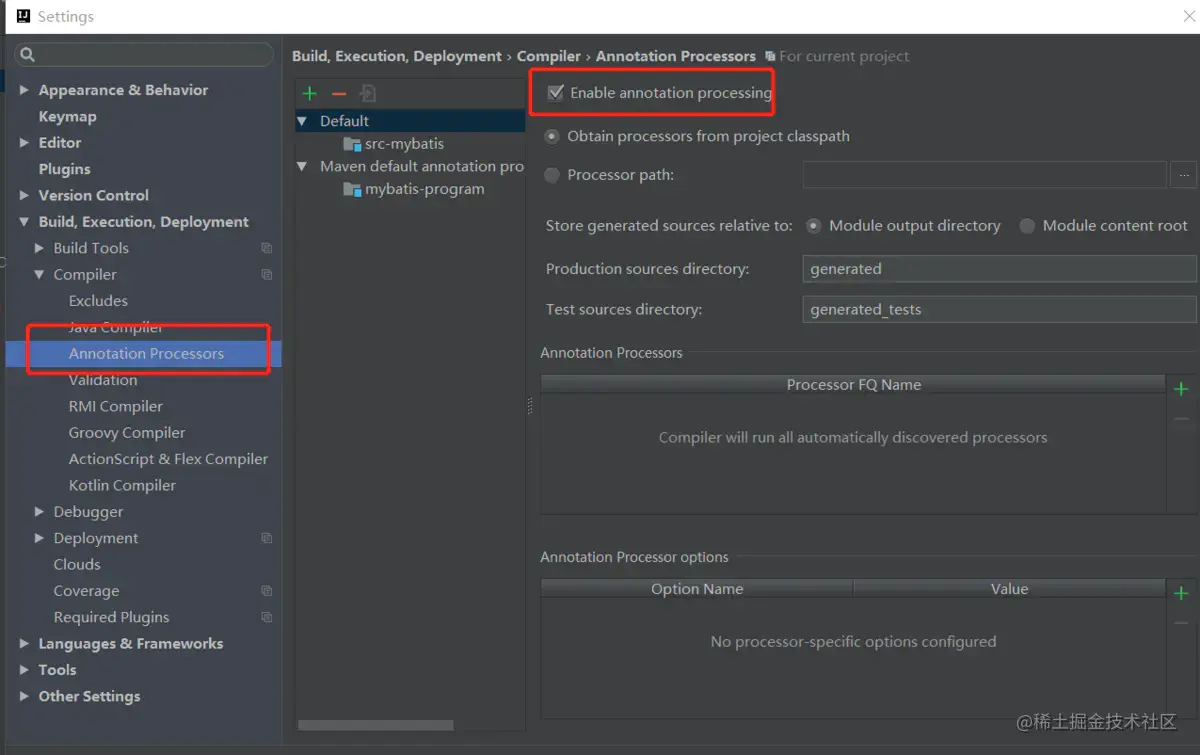Viewport: 1200px width, 755px height.
Task: Click project-level icon beside Required Plugins
Action: tap(267, 617)
